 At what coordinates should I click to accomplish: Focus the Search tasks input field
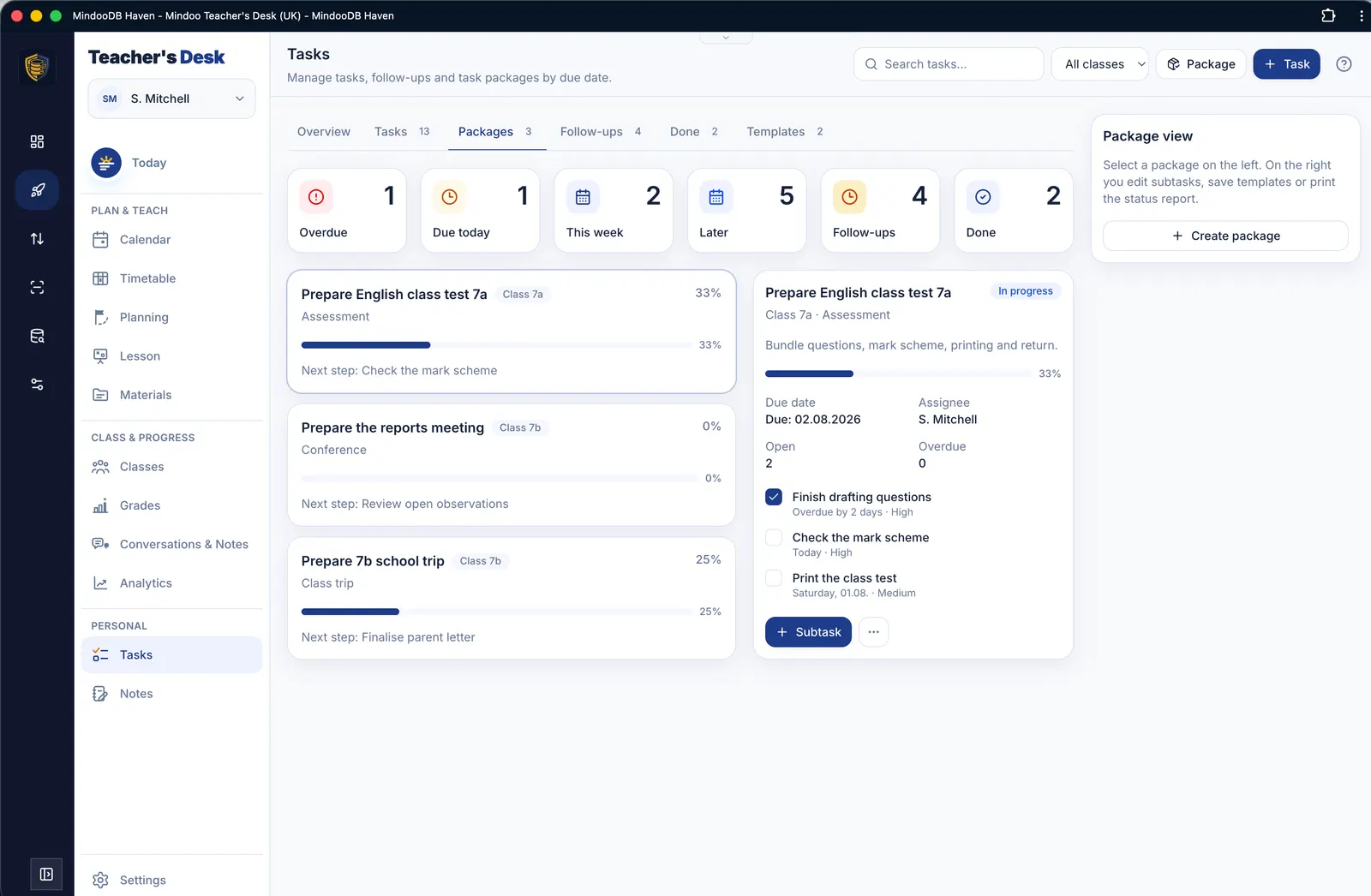click(949, 64)
